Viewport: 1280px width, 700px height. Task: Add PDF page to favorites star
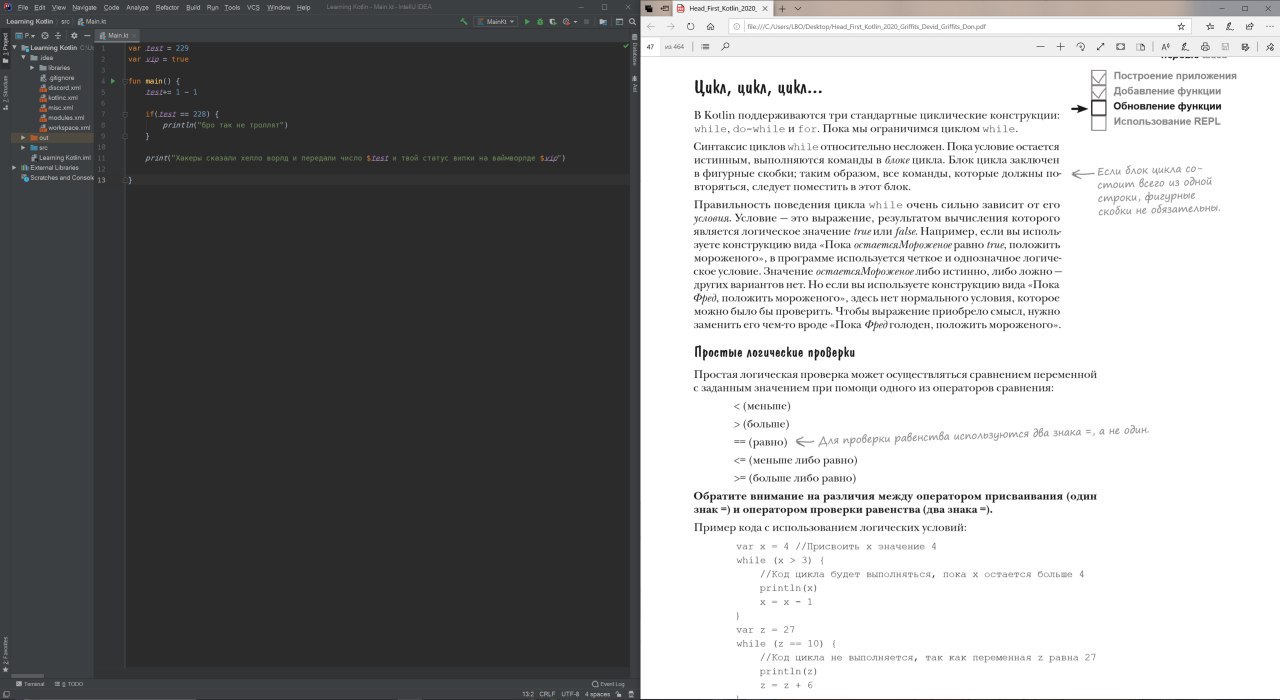tap(1182, 26)
